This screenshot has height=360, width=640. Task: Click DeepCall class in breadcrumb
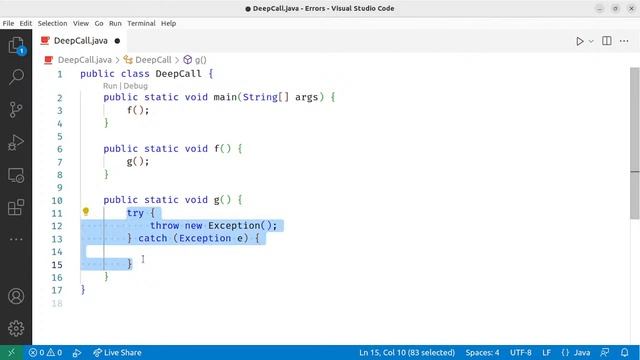click(x=153, y=60)
